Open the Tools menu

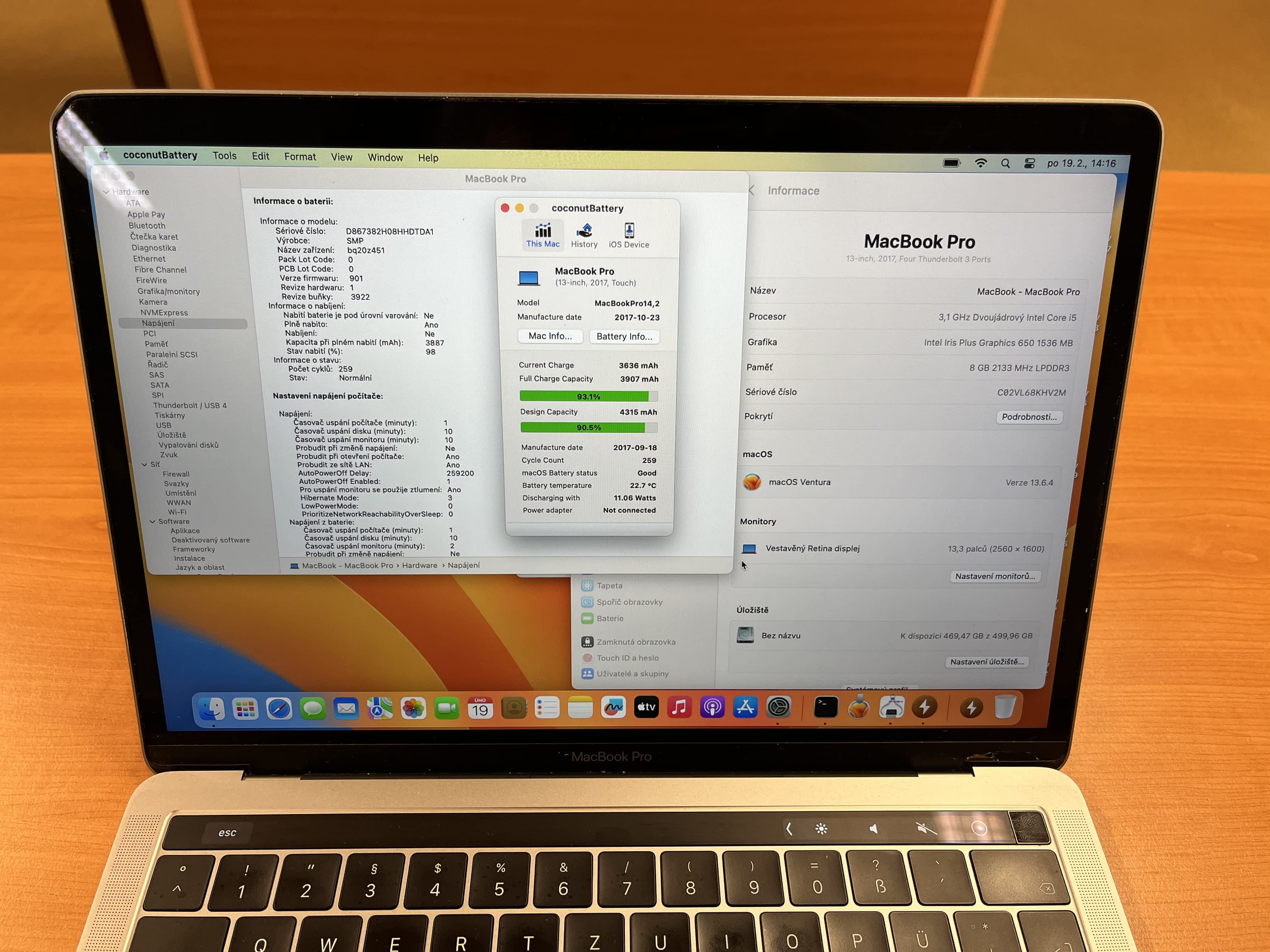pos(224,156)
